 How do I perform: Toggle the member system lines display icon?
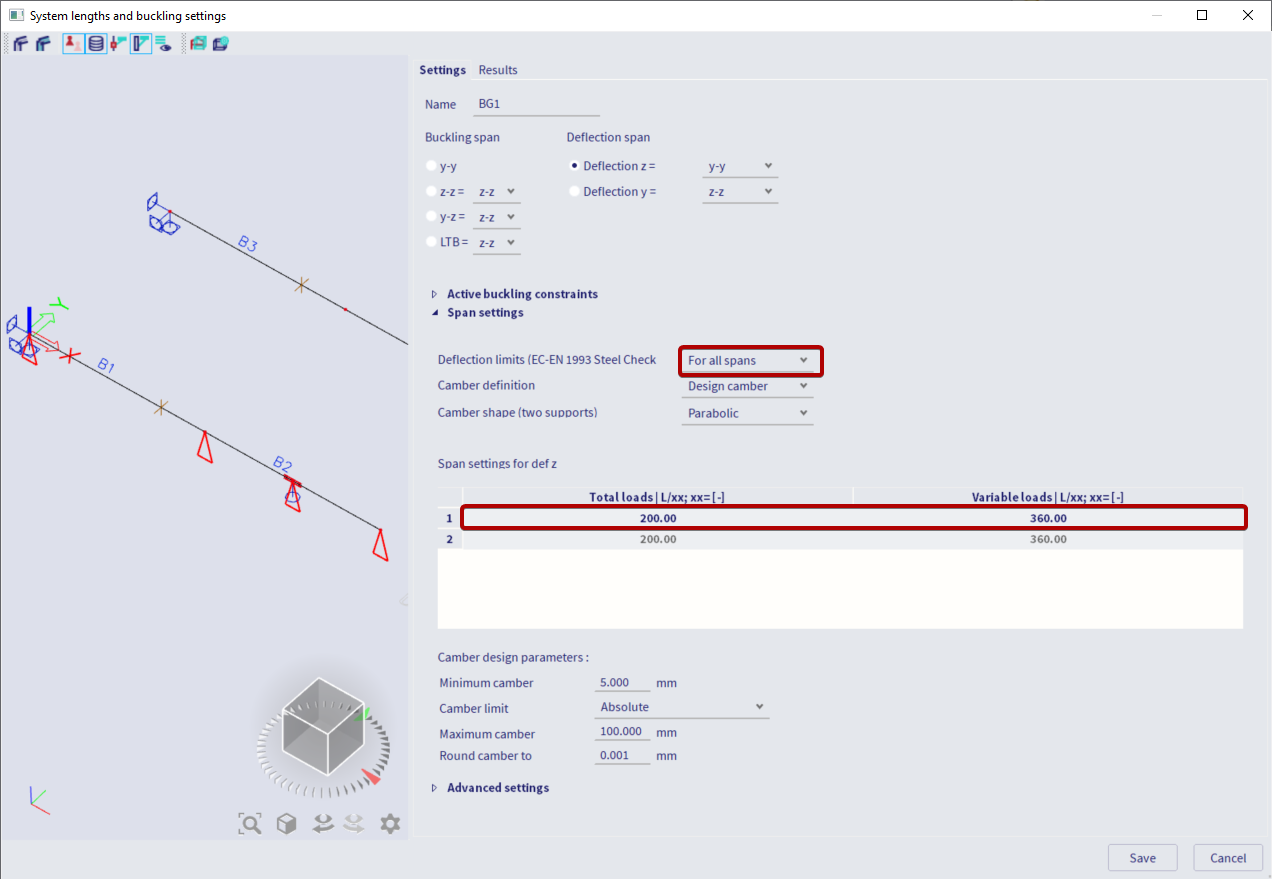[x=140, y=43]
